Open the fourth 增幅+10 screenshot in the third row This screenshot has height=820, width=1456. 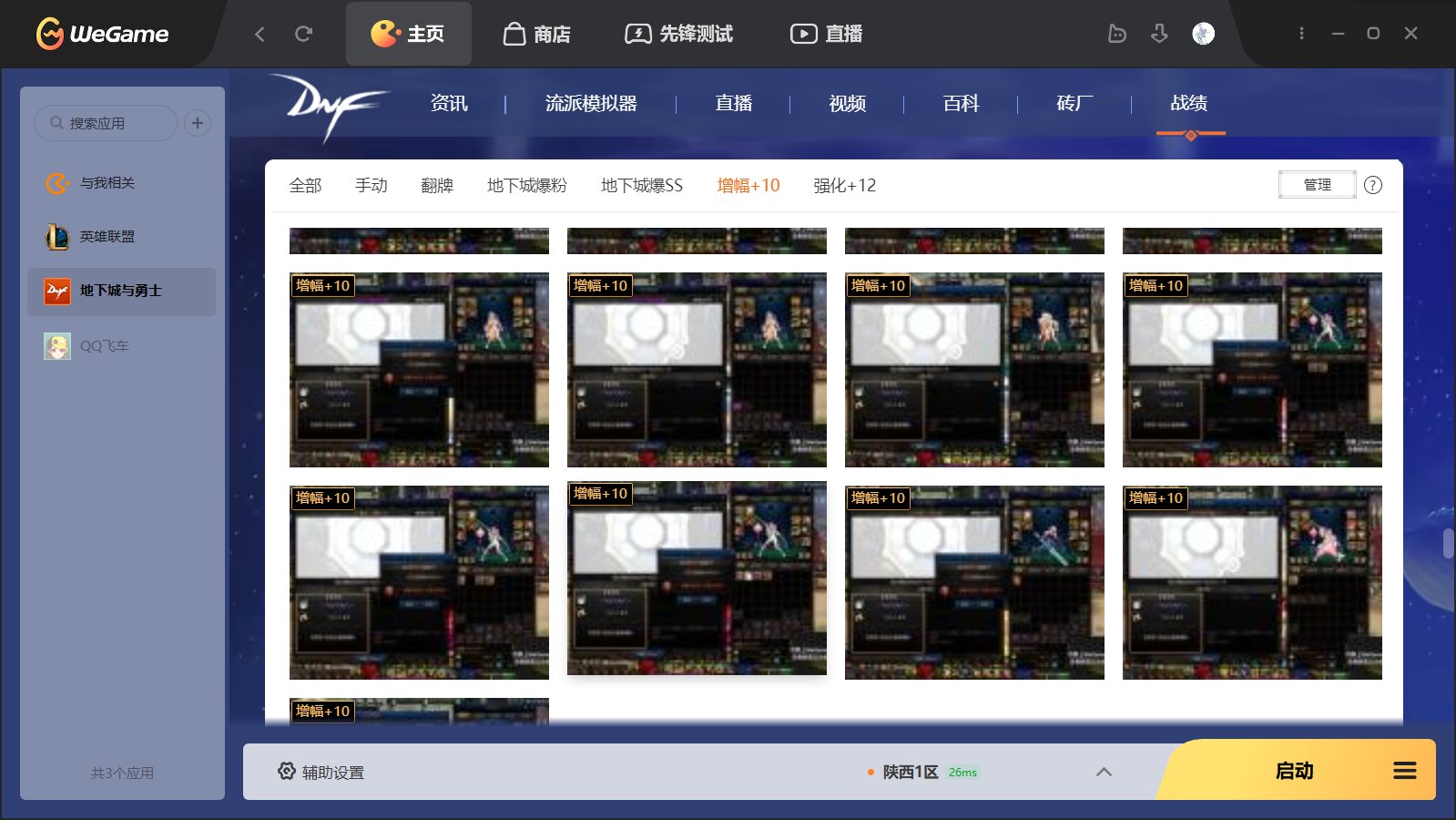pos(1252,582)
